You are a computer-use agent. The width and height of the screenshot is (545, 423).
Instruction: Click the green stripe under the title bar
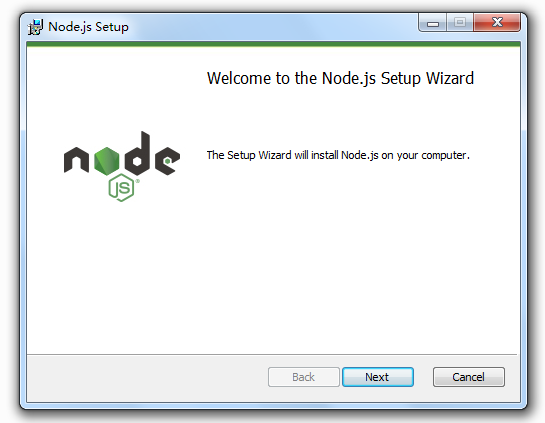(x=273, y=44)
